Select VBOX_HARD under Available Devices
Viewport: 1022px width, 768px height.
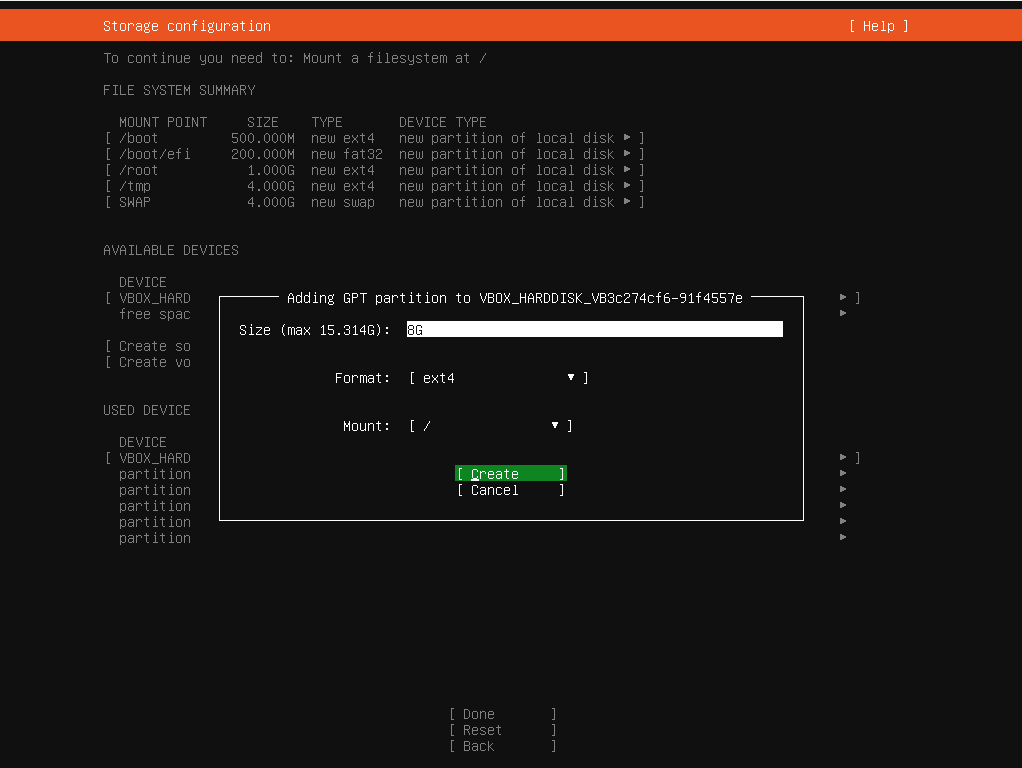pos(154,298)
